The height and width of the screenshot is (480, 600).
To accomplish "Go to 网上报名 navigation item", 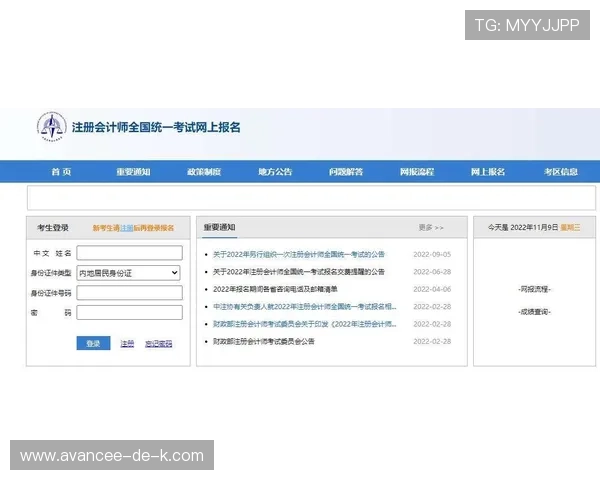I will tap(488, 172).
